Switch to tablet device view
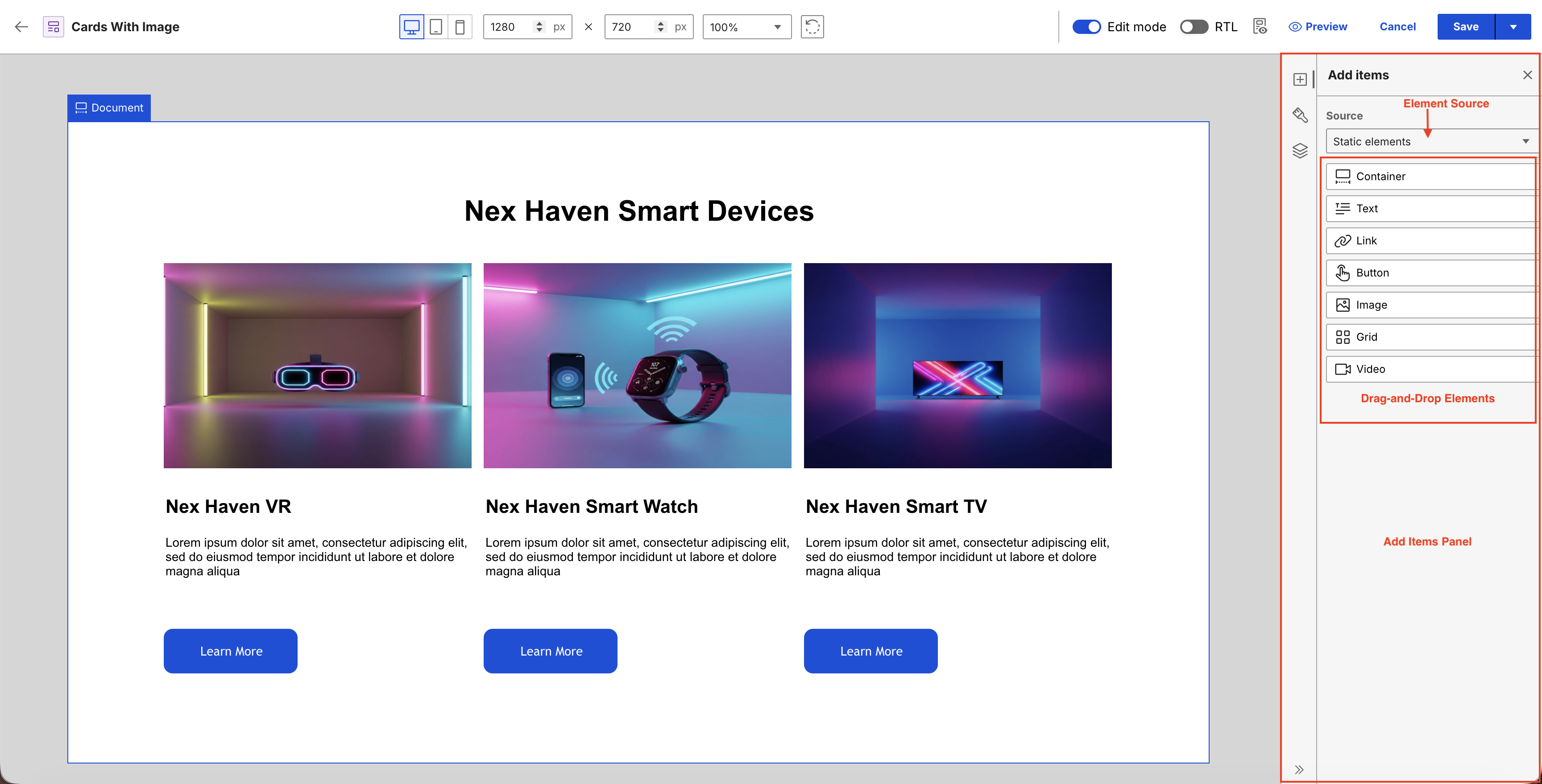Image resolution: width=1542 pixels, height=784 pixels. coord(436,27)
